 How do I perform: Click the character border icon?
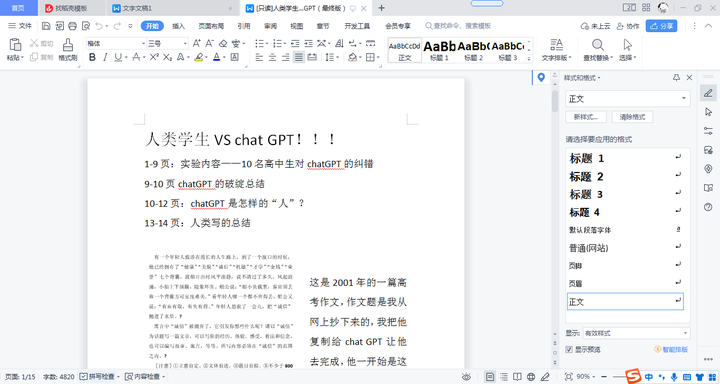(x=234, y=57)
